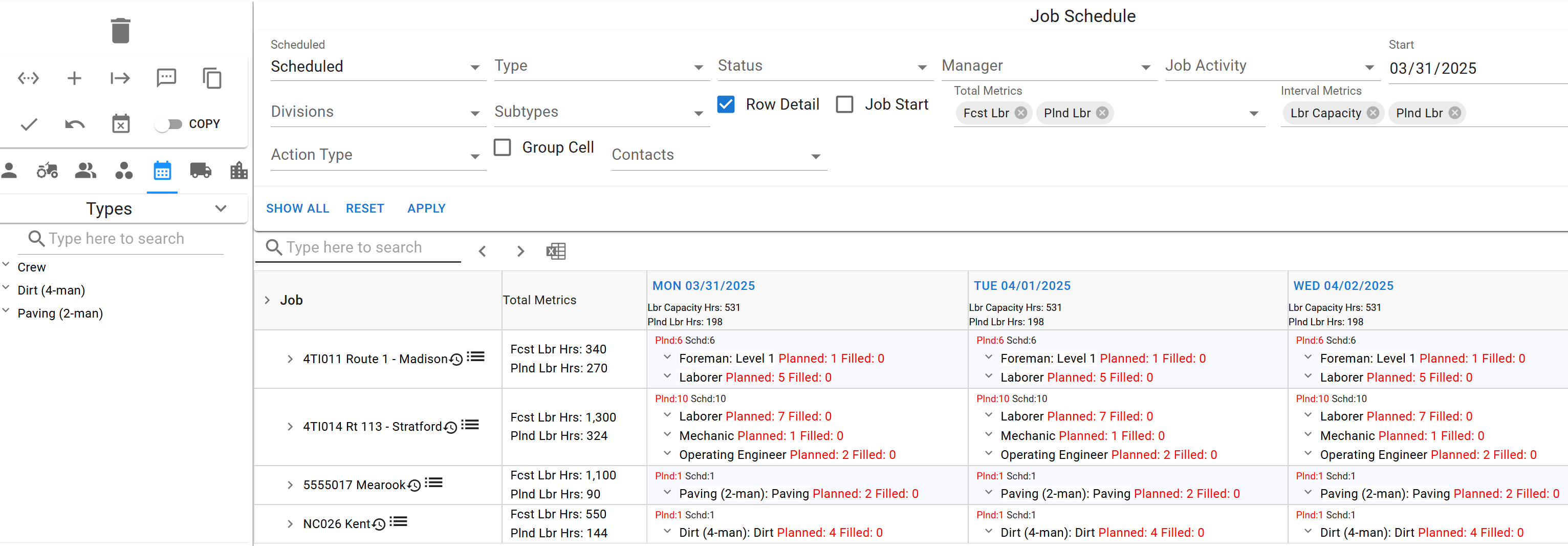Click the truck icon in the sidebar
The width and height of the screenshot is (1568, 546).
pos(200,171)
